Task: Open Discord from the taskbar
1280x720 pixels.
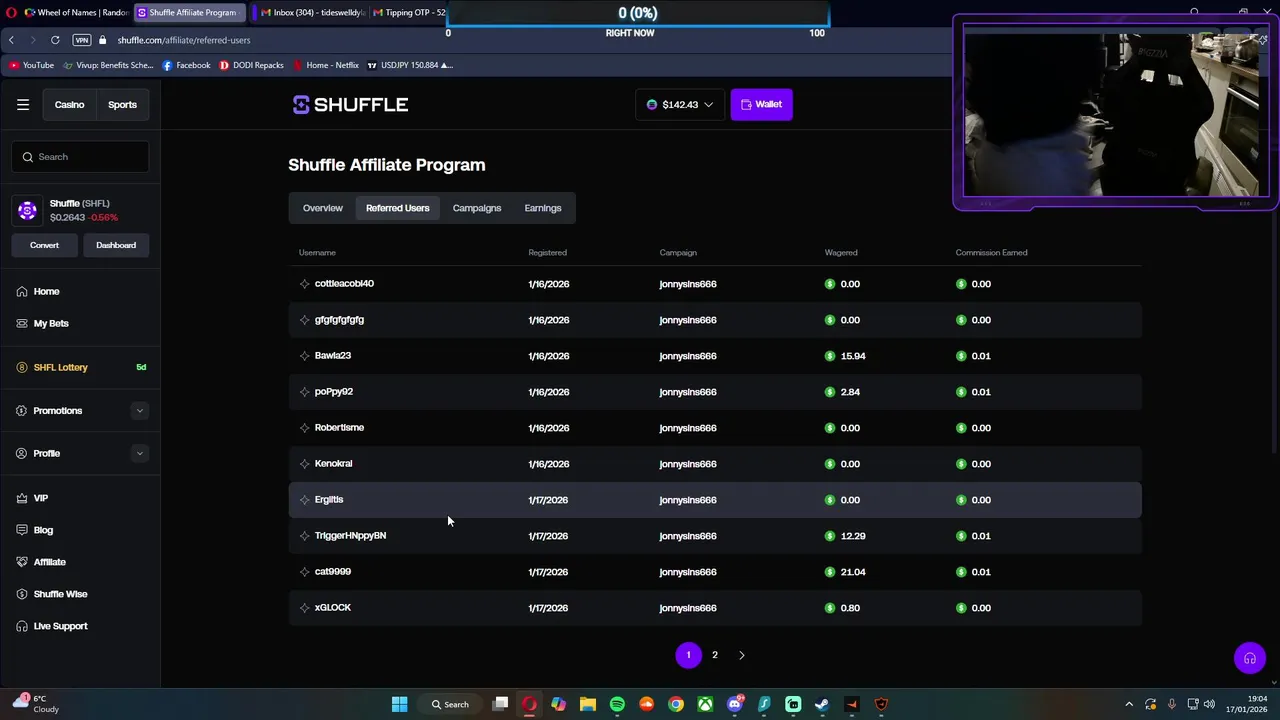Action: coord(735,704)
